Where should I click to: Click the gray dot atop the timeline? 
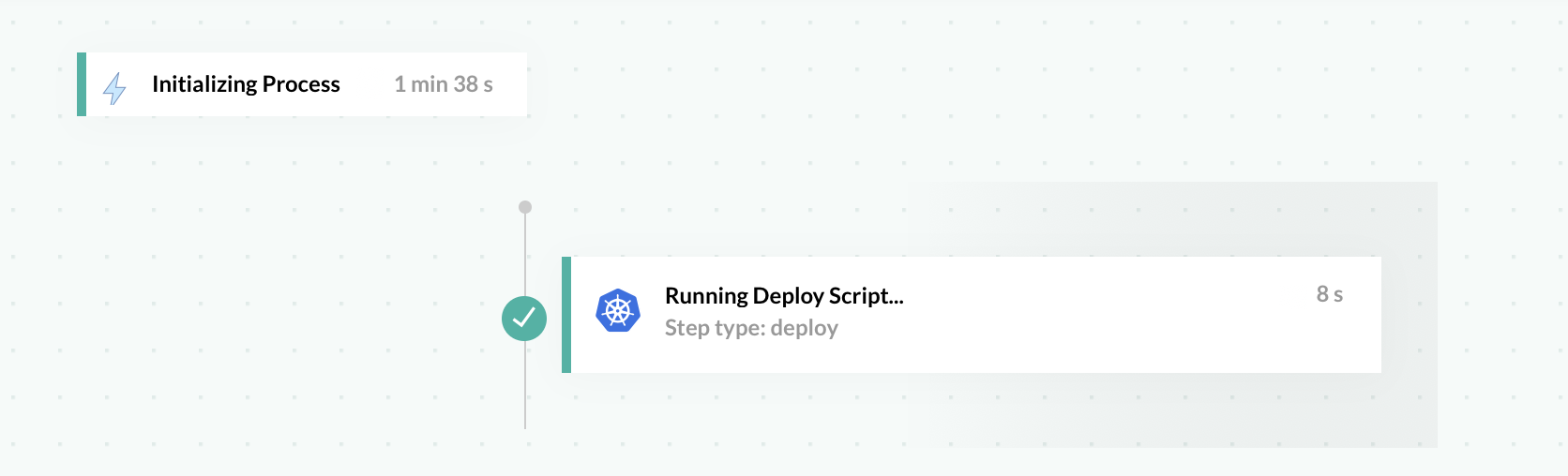tap(525, 207)
